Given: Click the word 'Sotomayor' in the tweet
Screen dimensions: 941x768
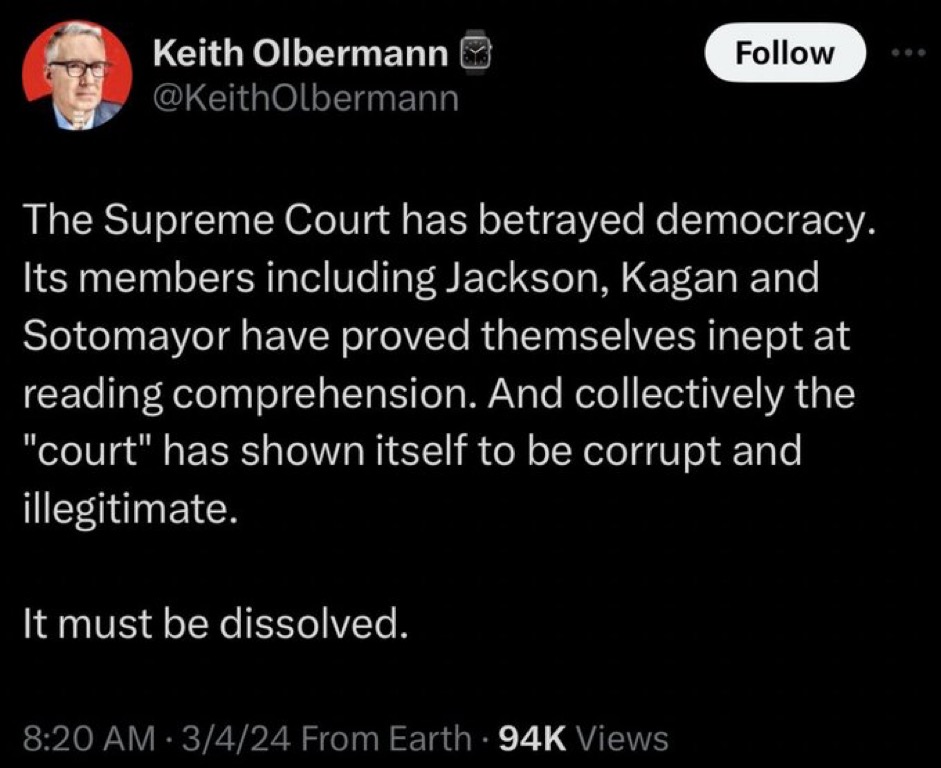Looking at the screenshot, I should 127,336.
